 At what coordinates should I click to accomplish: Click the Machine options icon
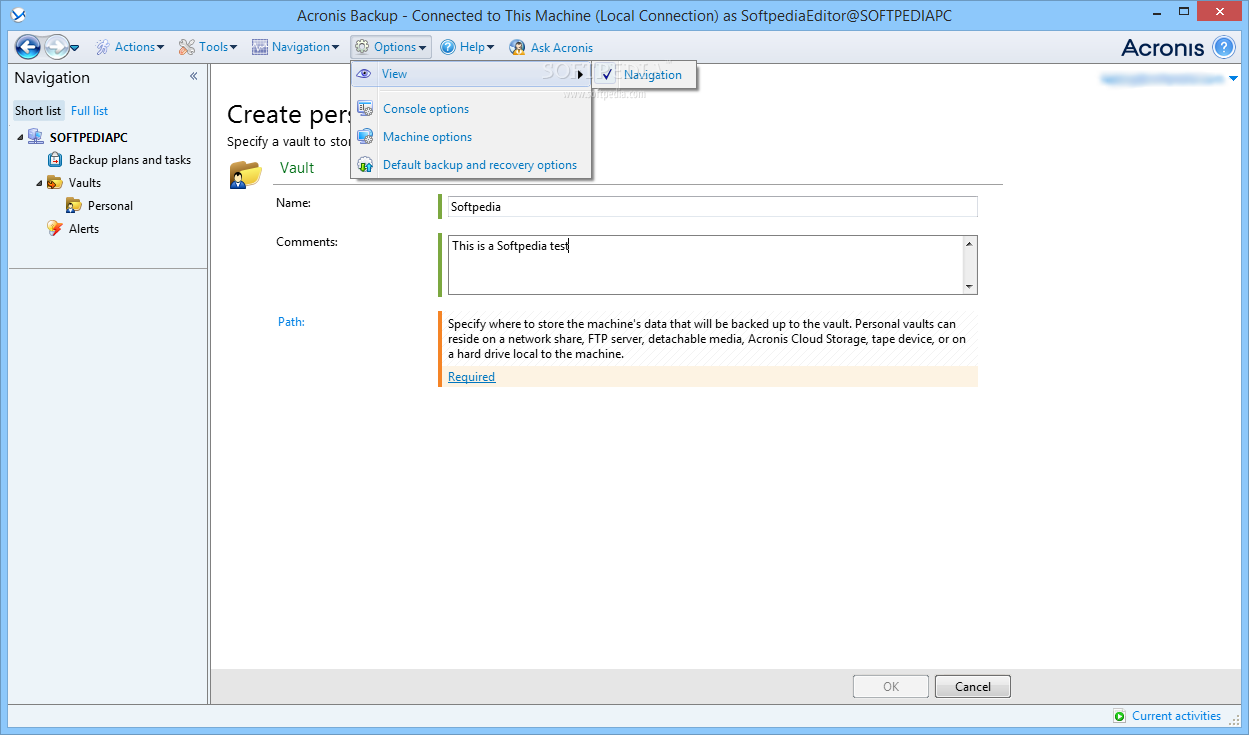[x=365, y=137]
